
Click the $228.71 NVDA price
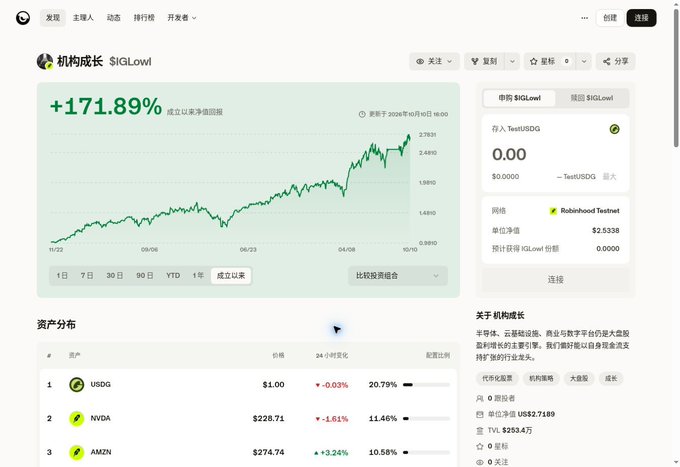click(x=268, y=418)
